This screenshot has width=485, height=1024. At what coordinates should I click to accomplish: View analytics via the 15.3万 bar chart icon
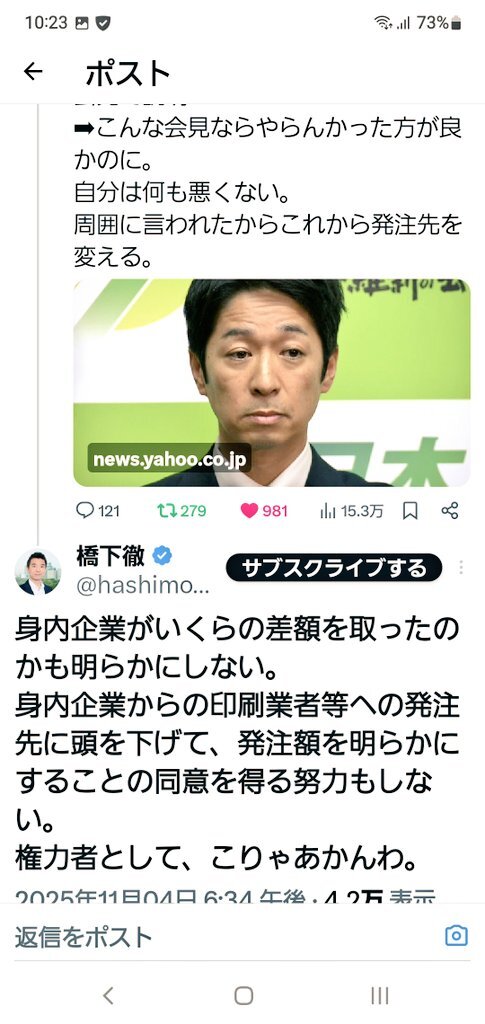tap(351, 510)
